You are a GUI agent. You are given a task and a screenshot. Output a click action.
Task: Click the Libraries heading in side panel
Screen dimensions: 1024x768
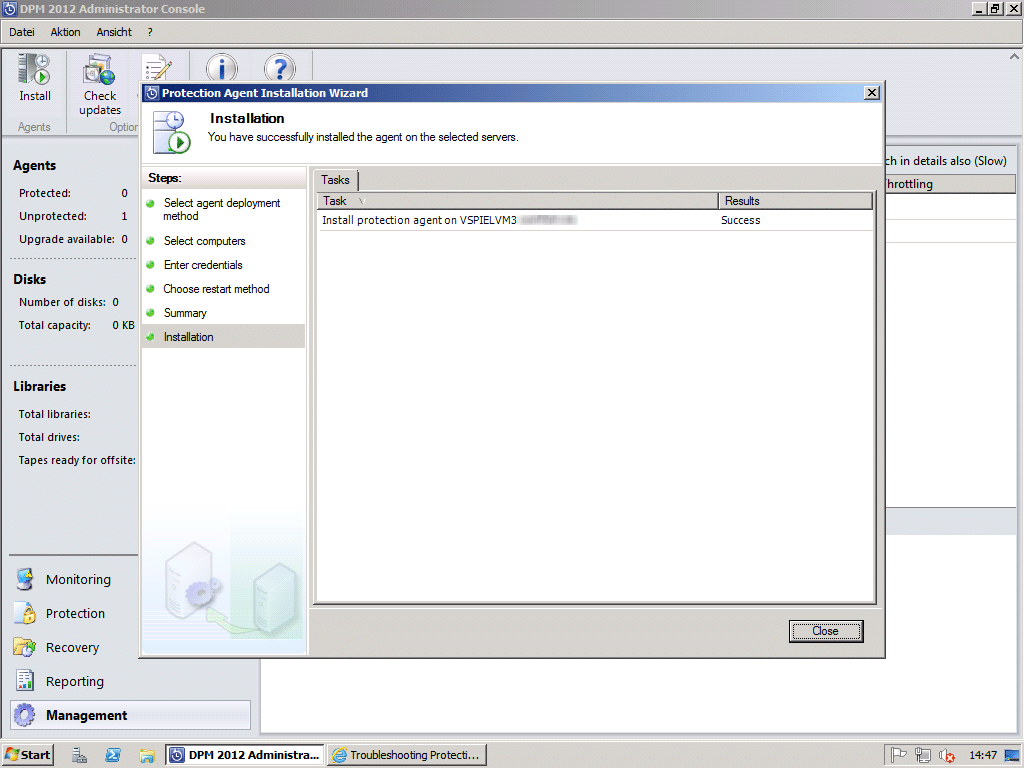click(39, 386)
